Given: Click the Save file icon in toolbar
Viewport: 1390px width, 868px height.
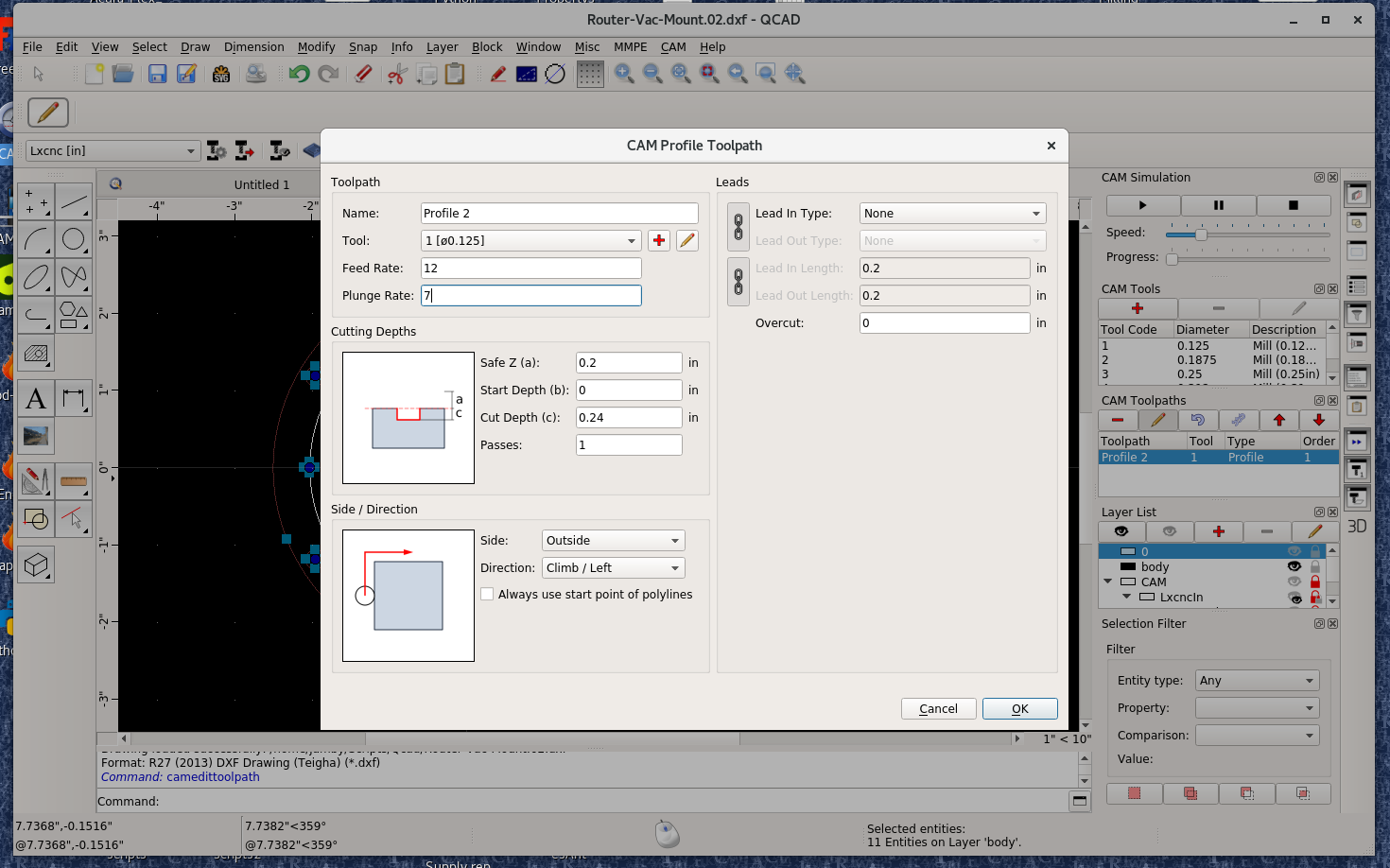Looking at the screenshot, I should tap(157, 74).
